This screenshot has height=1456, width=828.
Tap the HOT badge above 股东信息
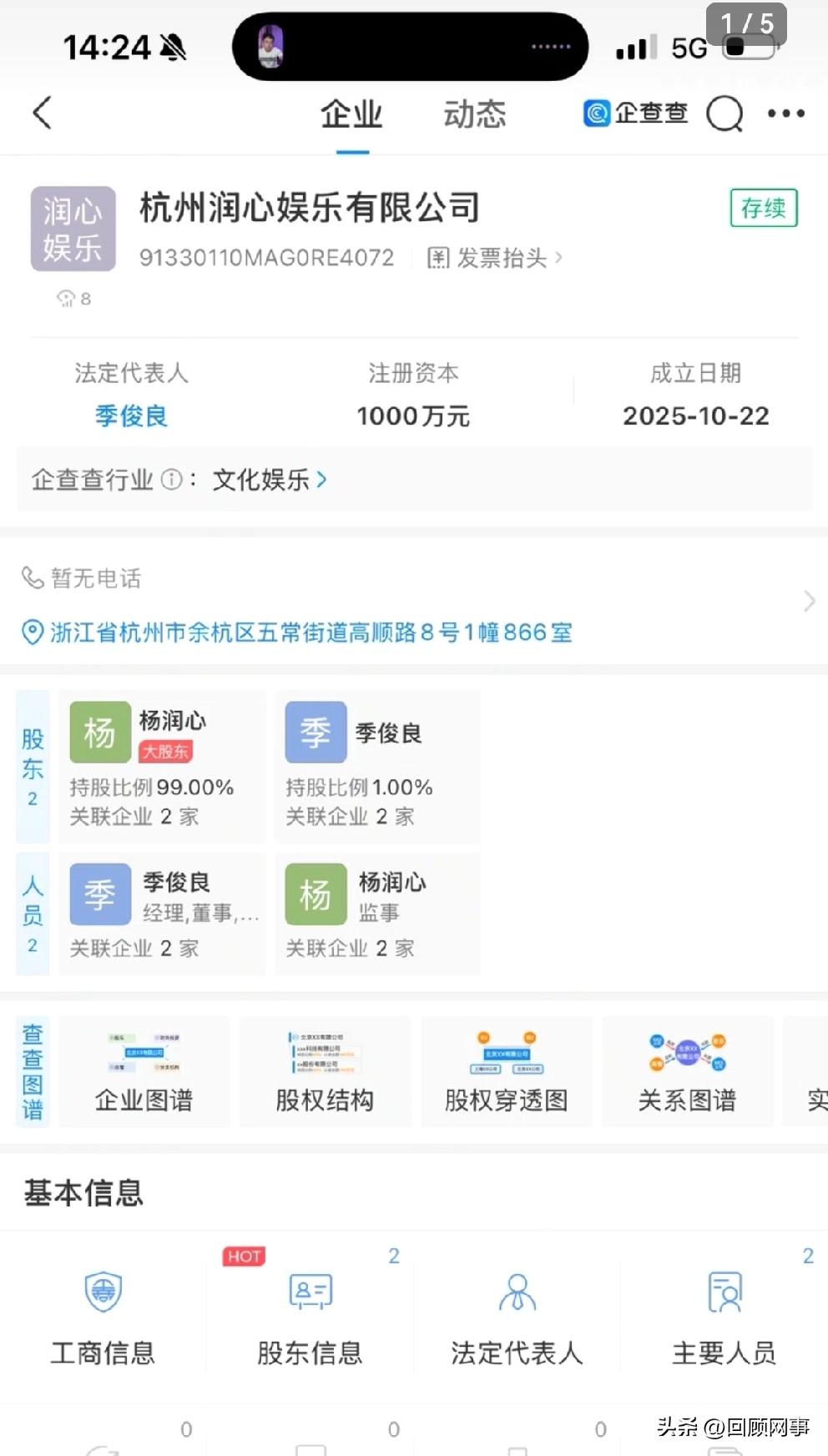[244, 1257]
